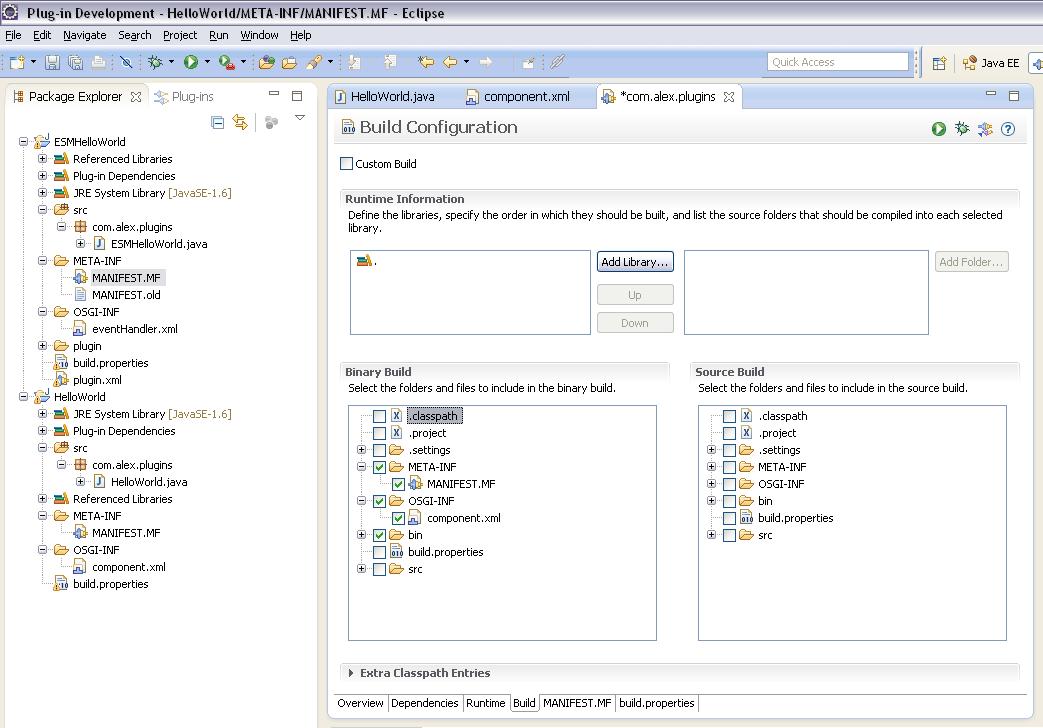Screen dimensions: 1043x728
Task: Open the File menu
Action: (x=13, y=35)
